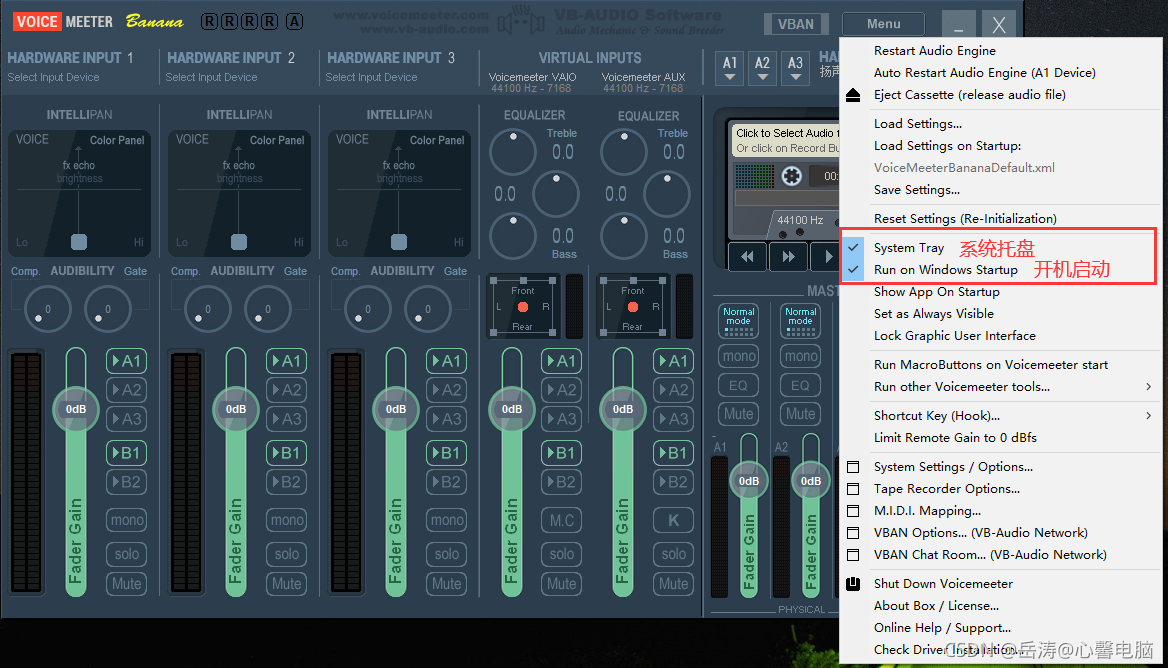The width and height of the screenshot is (1168, 668).
Task: Click the Front/Rear panner dot for Voicemeeter VAIO
Action: click(x=523, y=307)
